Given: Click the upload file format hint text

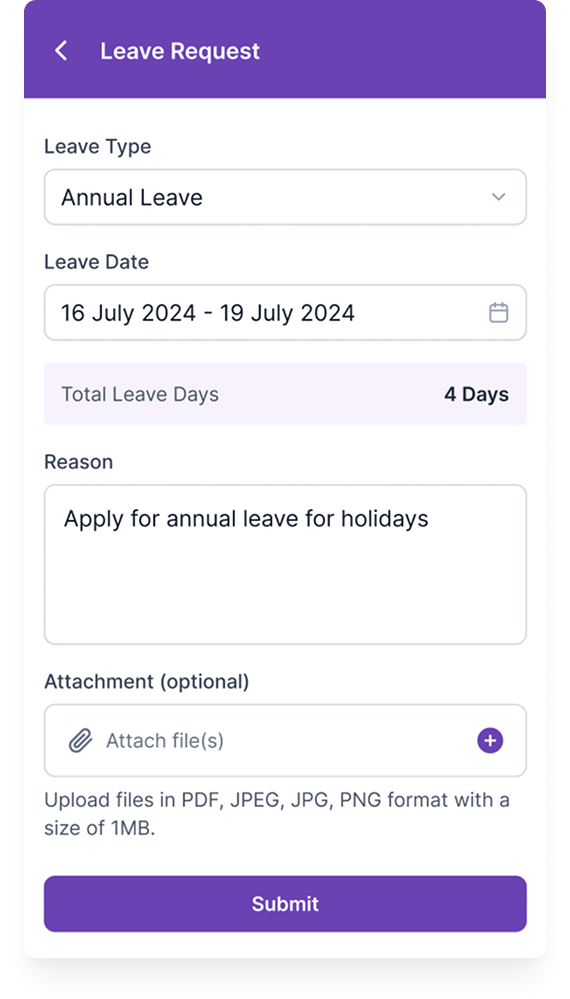Looking at the screenshot, I should pyautogui.click(x=276, y=814).
